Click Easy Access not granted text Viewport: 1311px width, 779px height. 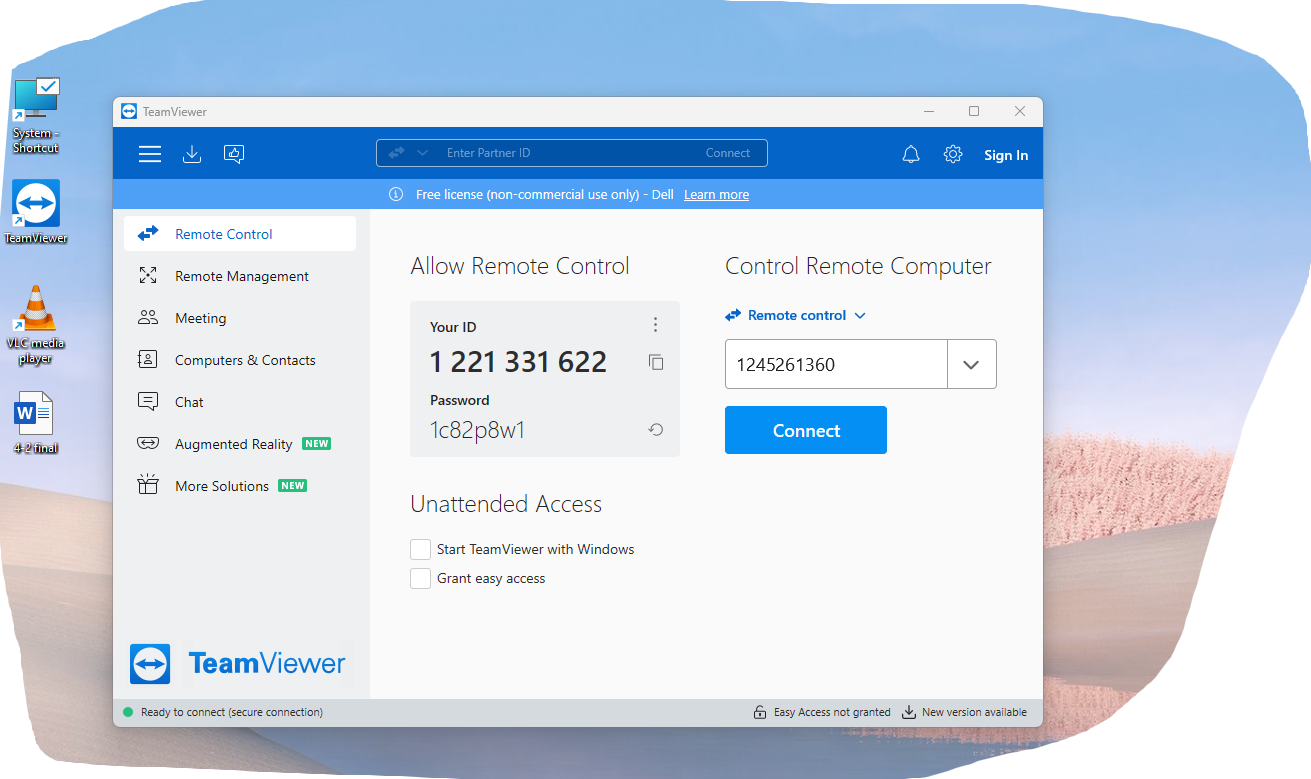[x=832, y=712]
